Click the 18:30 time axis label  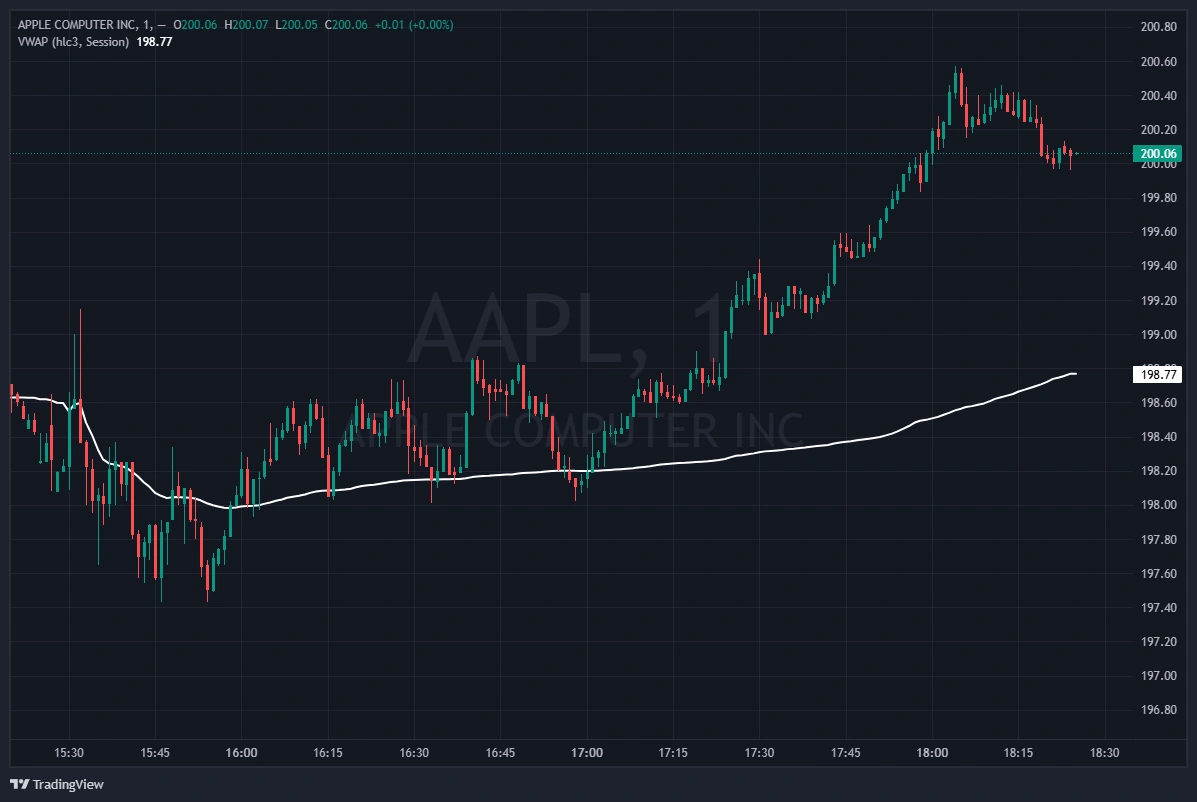1105,753
